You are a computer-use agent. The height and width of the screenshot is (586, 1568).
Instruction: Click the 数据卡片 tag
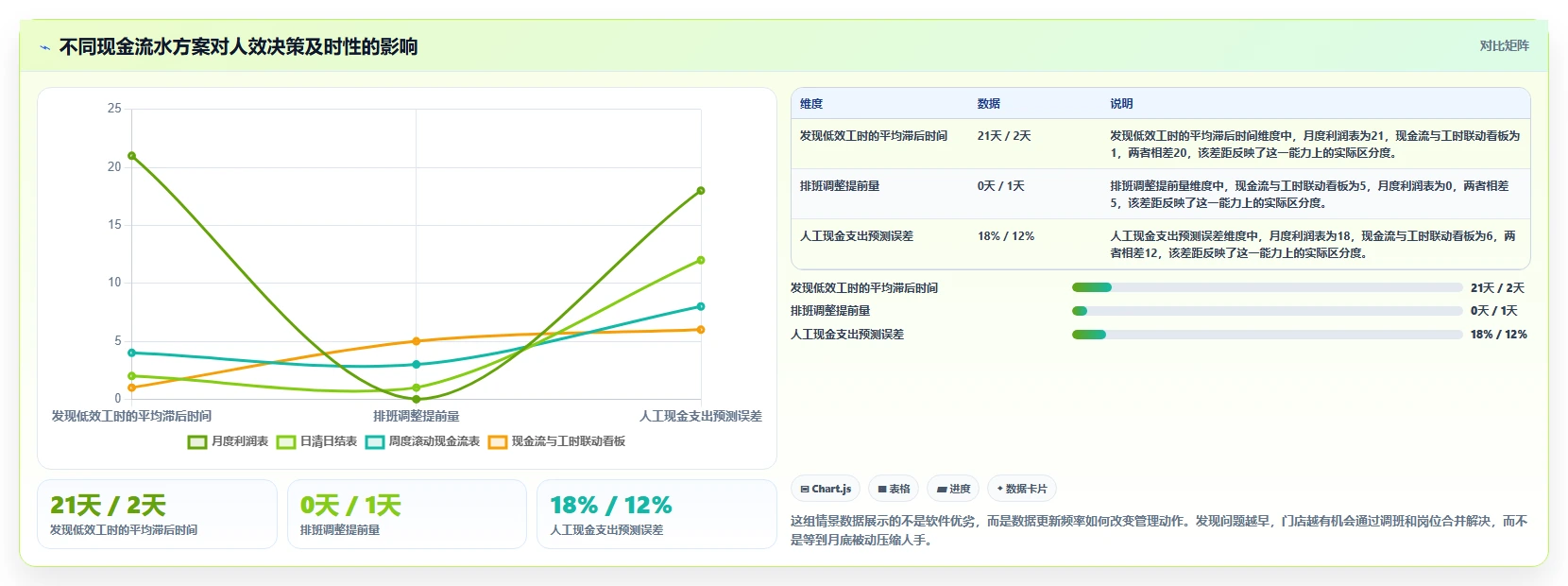click(1021, 489)
